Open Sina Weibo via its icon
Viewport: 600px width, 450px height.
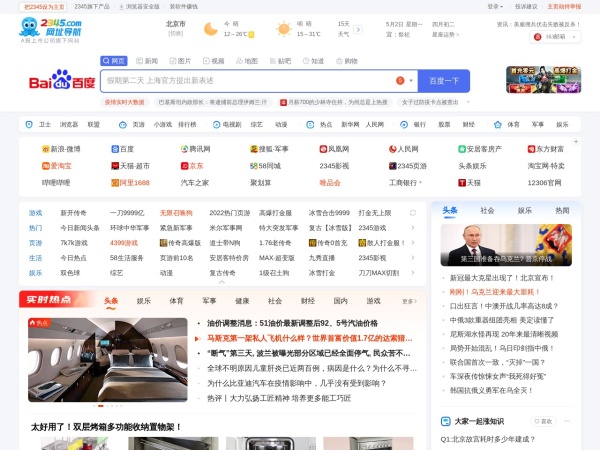(46, 148)
